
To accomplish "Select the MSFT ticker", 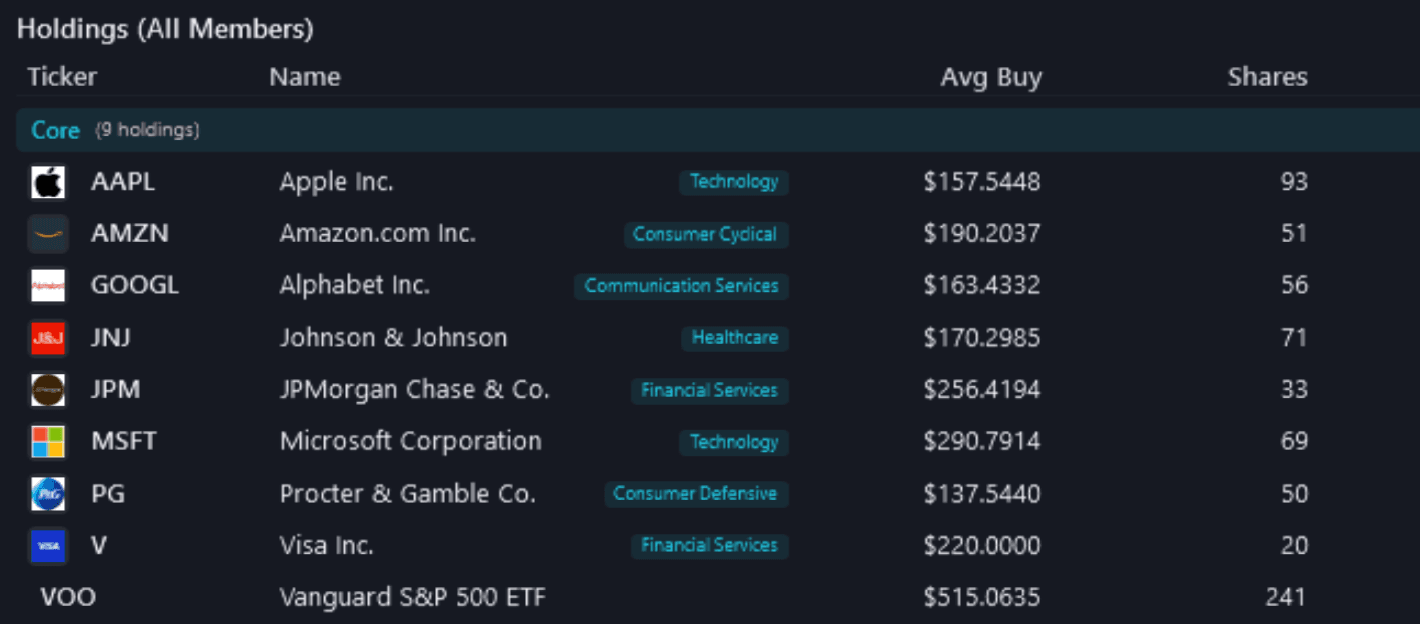I will [x=124, y=442].
